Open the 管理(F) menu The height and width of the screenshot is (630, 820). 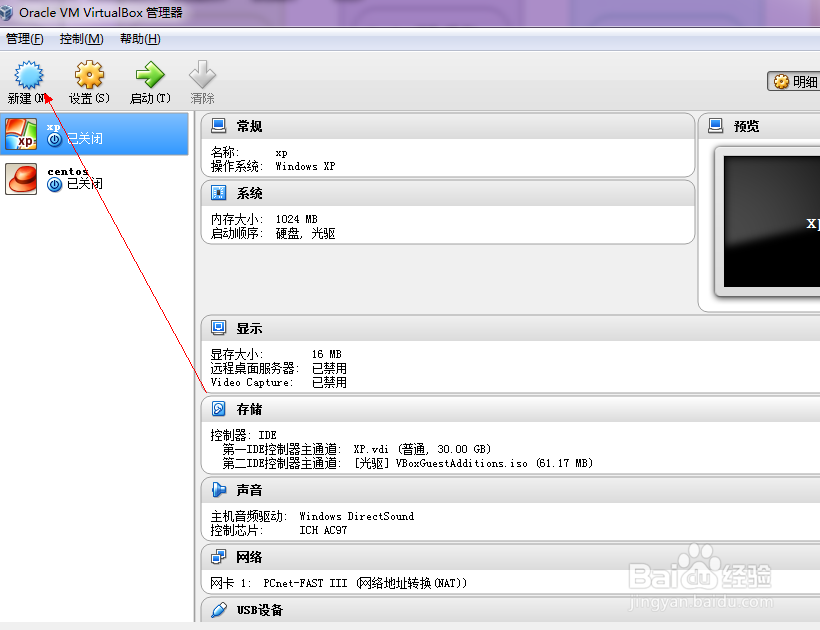point(24,38)
